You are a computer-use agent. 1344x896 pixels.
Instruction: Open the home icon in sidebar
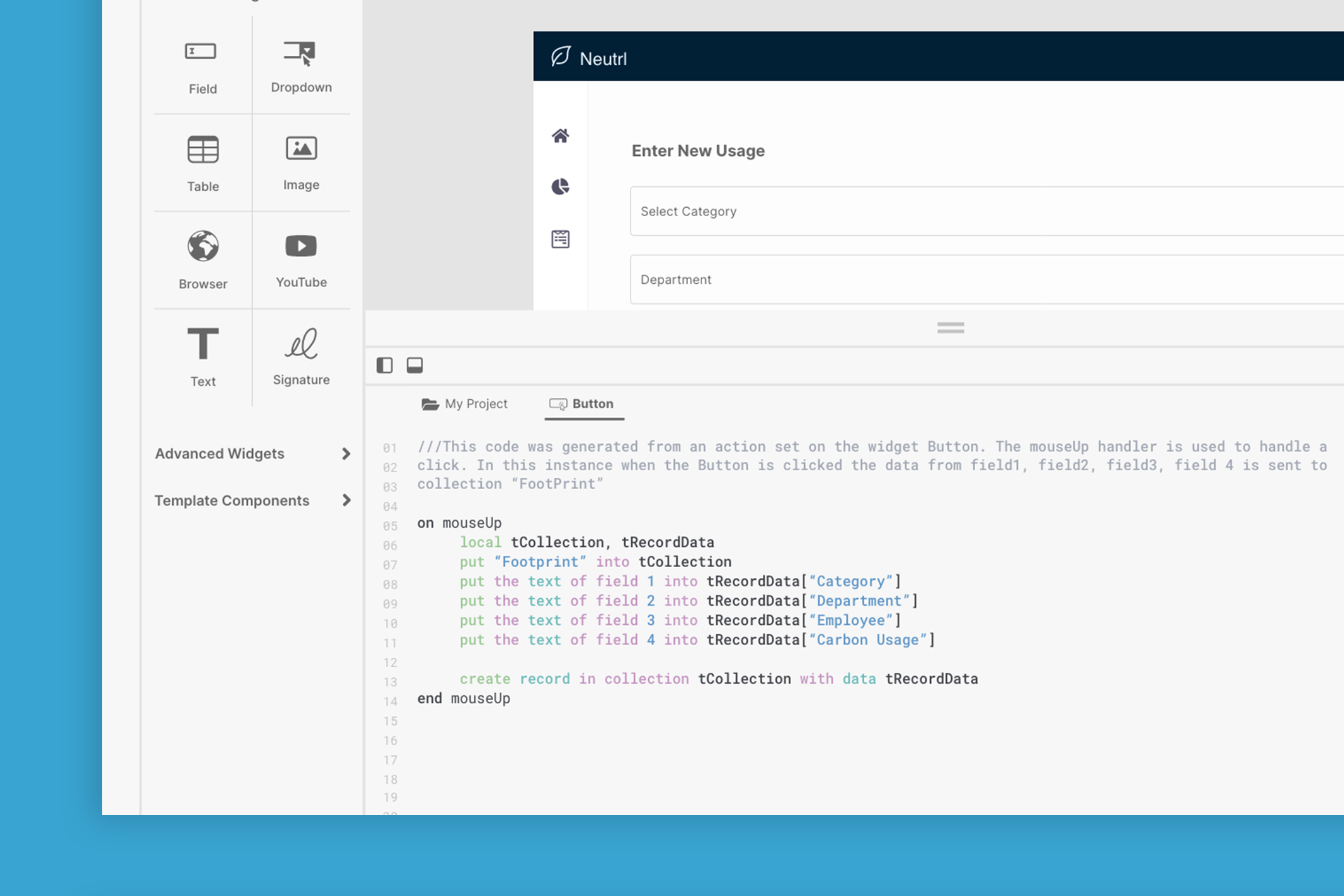tap(560, 136)
